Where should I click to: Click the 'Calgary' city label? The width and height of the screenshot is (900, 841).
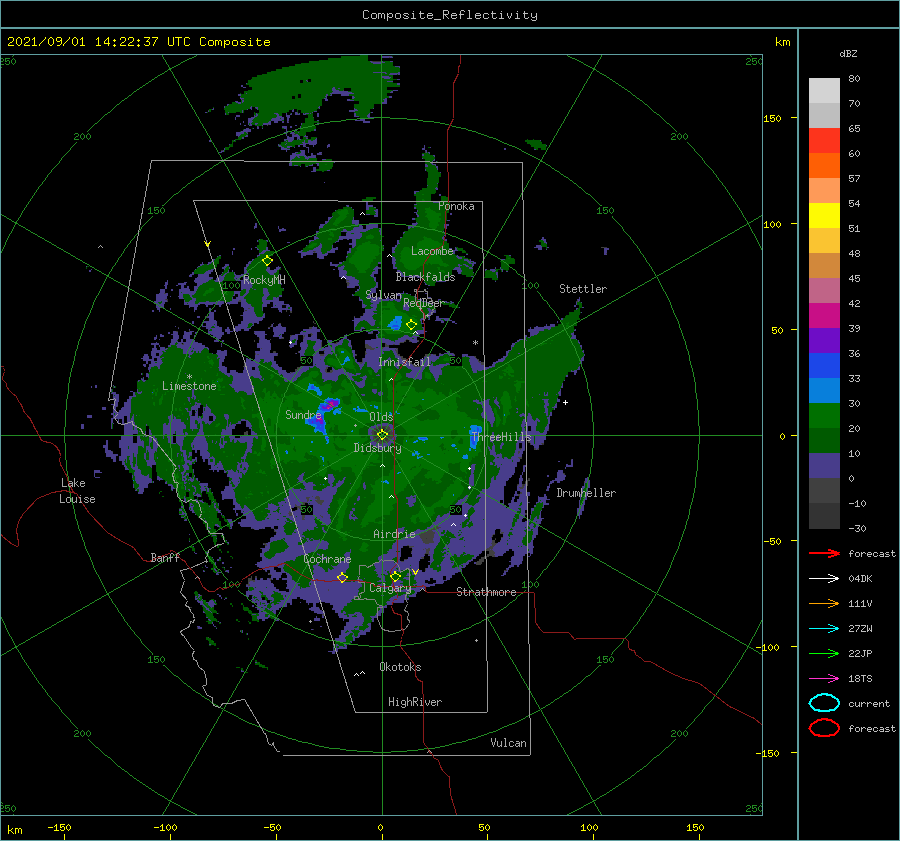point(390,588)
